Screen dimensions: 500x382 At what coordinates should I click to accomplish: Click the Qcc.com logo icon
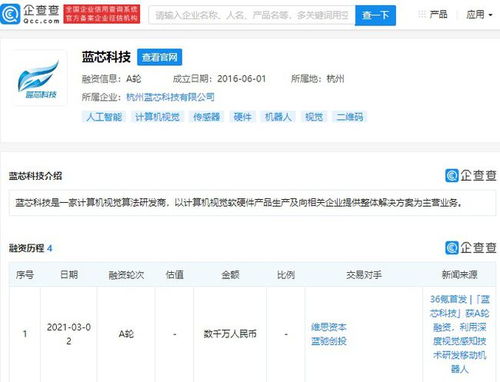(10, 14)
